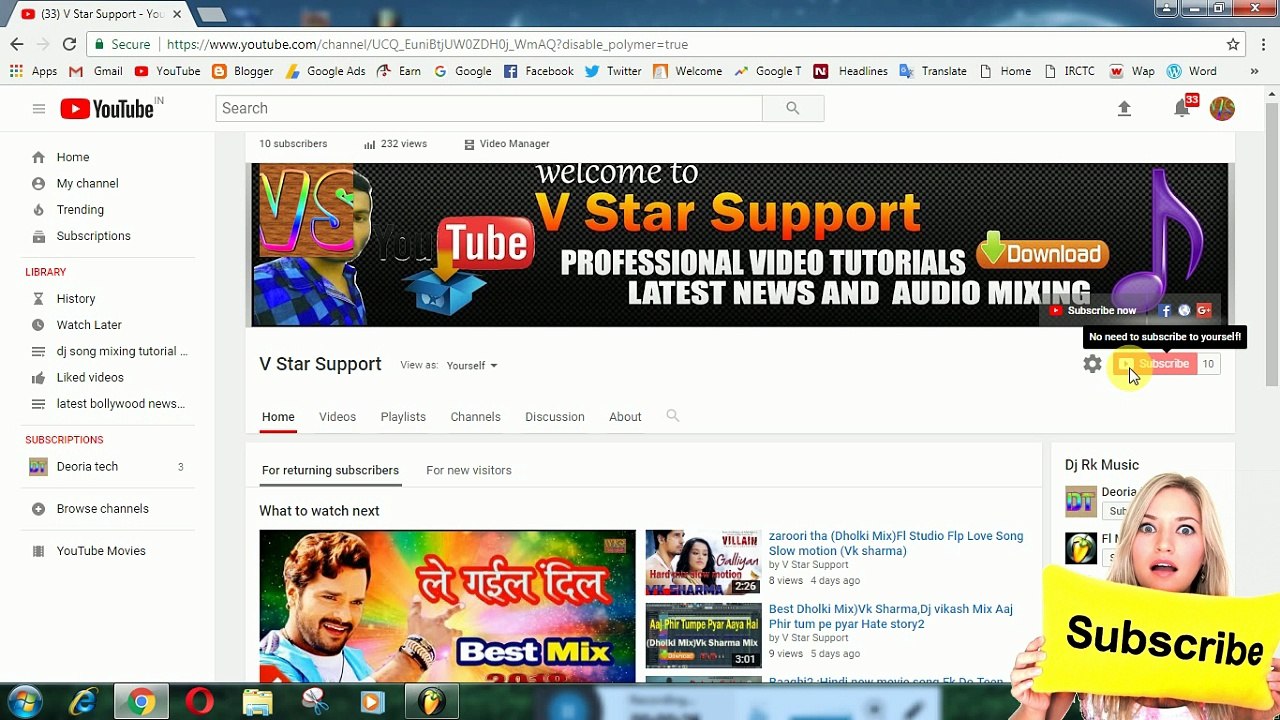Screen dimensions: 1280x720
Task: Open the IRCTC bookmark
Action: point(1069,71)
